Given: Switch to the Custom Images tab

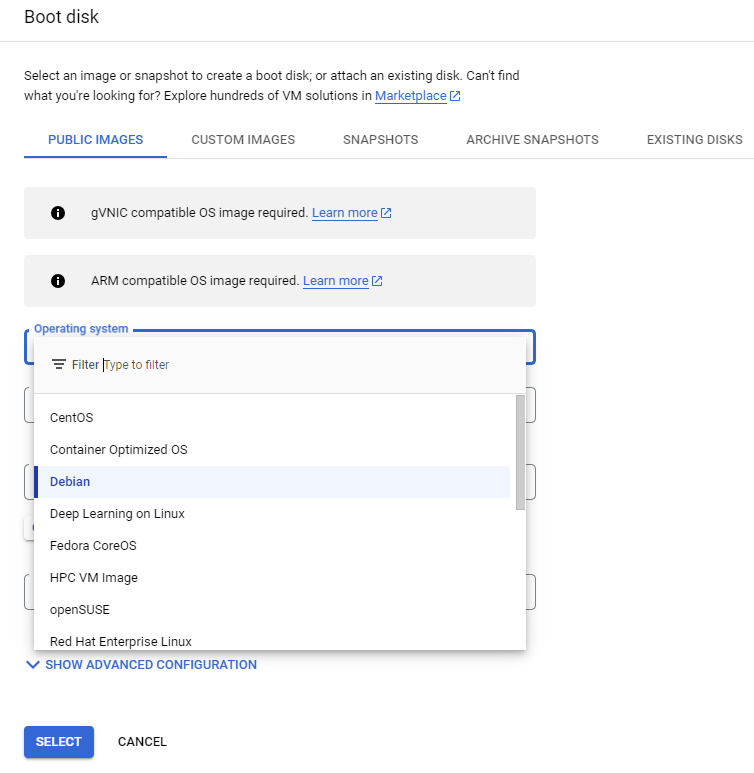Looking at the screenshot, I should 243,140.
